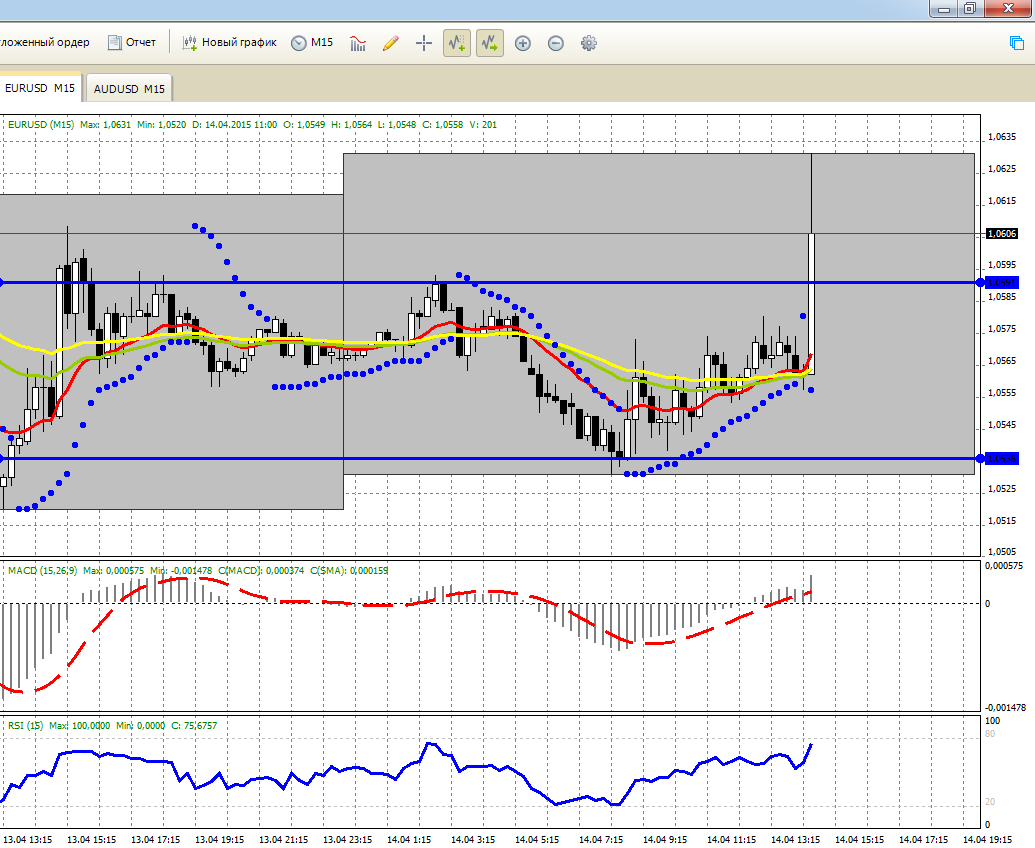Click the 1,0536 blue level price label
The height and width of the screenshot is (848, 1035).
coord(1001,459)
